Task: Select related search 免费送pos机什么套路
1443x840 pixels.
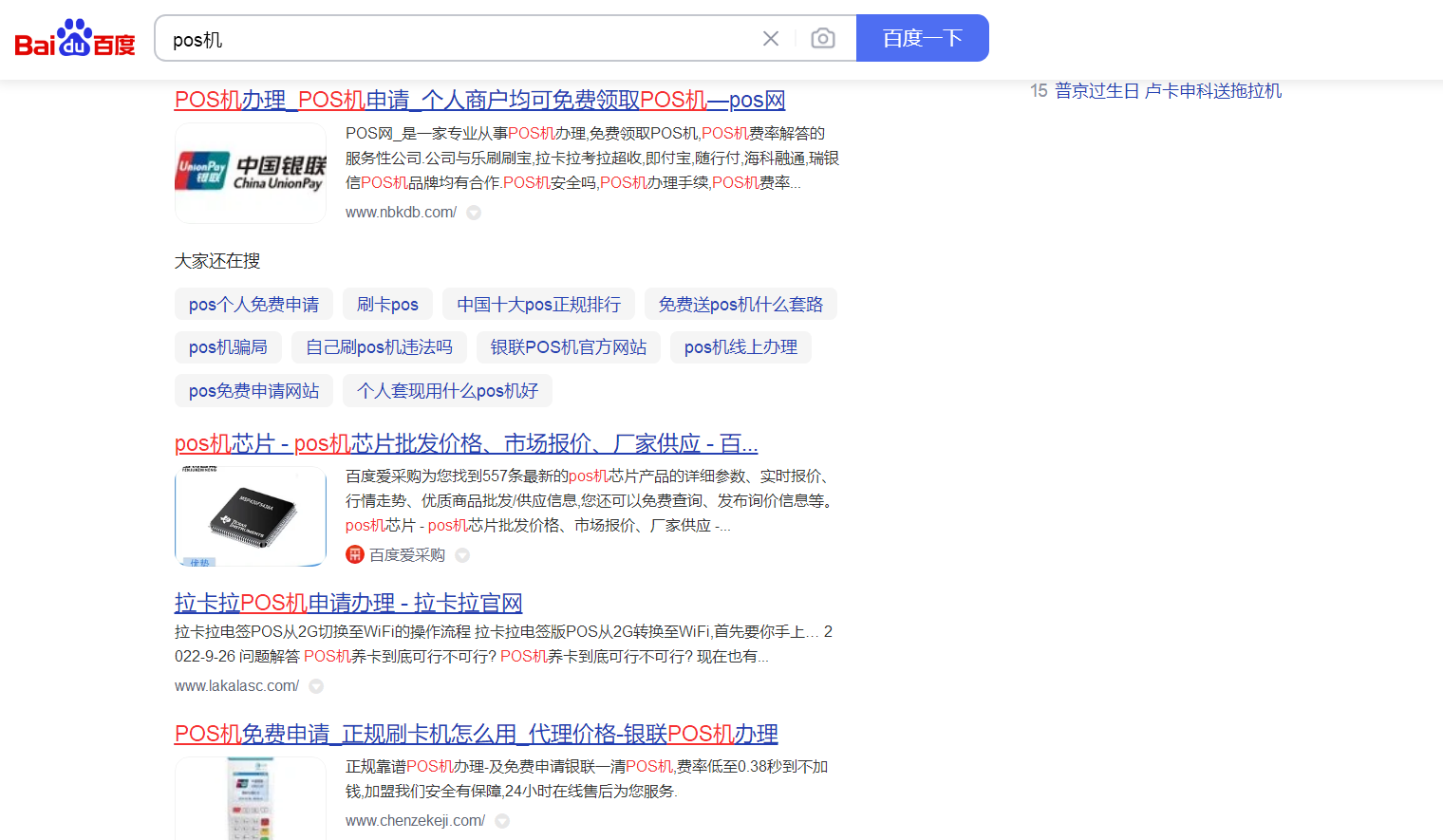Action: coord(740,305)
